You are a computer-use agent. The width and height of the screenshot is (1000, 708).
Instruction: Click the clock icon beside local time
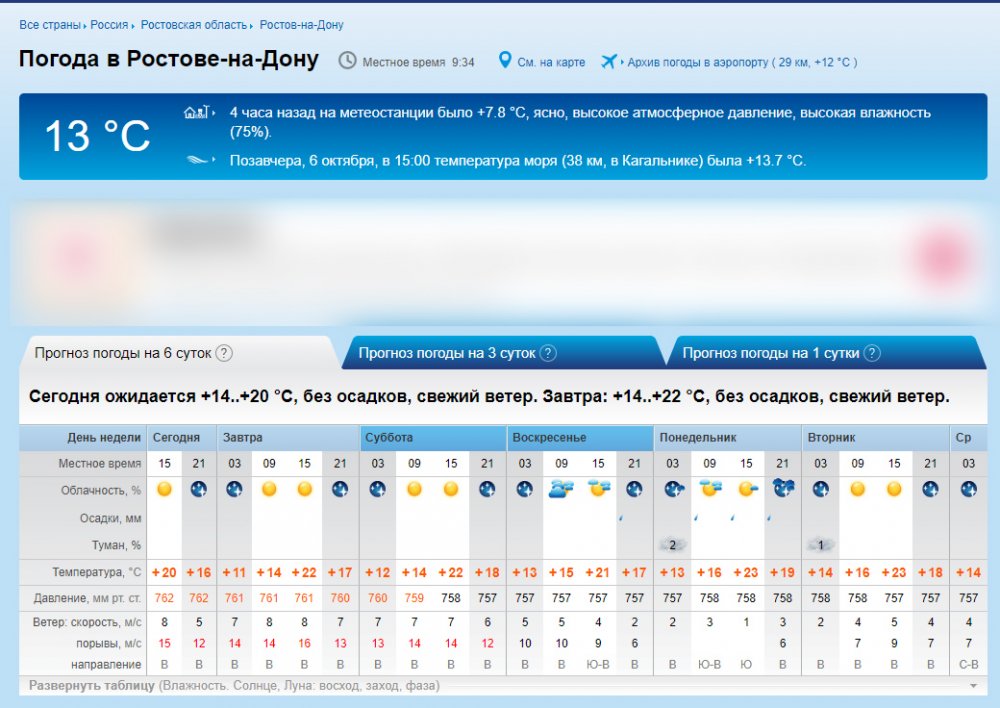coord(347,61)
